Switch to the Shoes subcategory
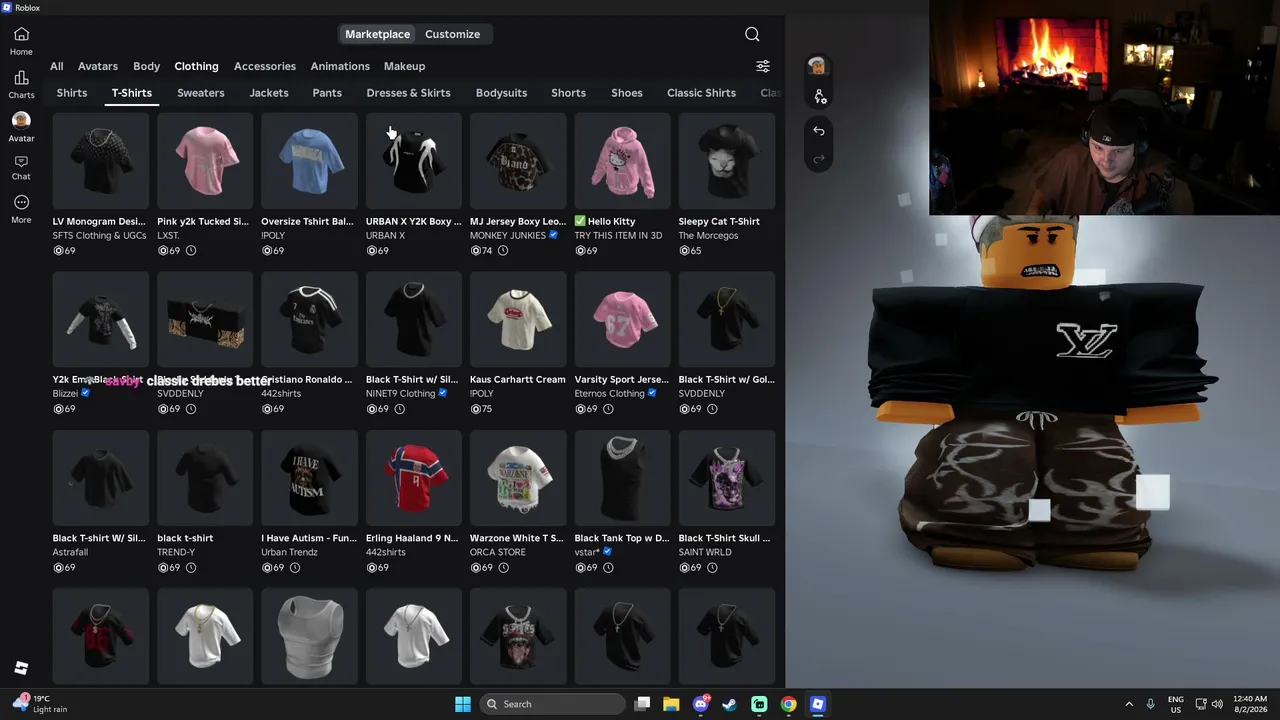 coord(627,93)
